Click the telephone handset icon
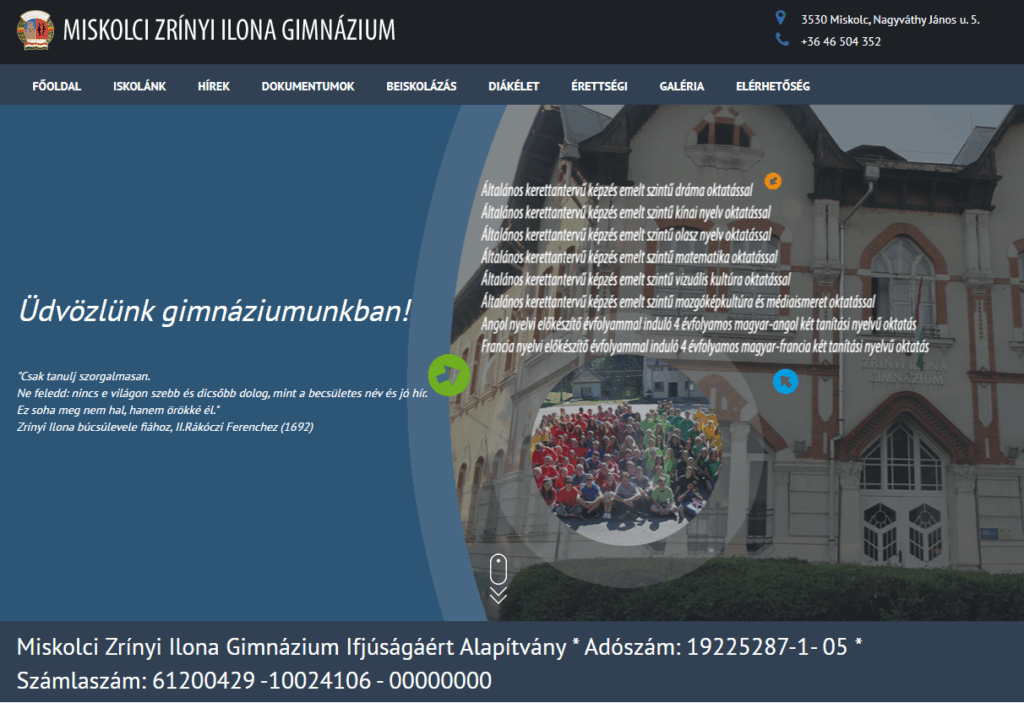 point(782,40)
